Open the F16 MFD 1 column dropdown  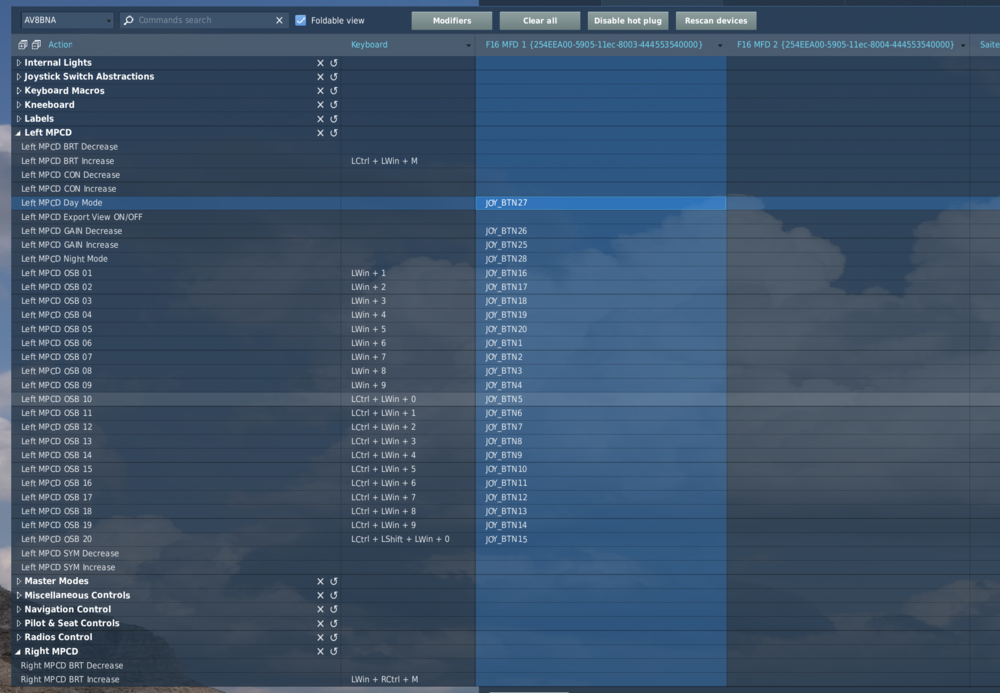point(720,45)
